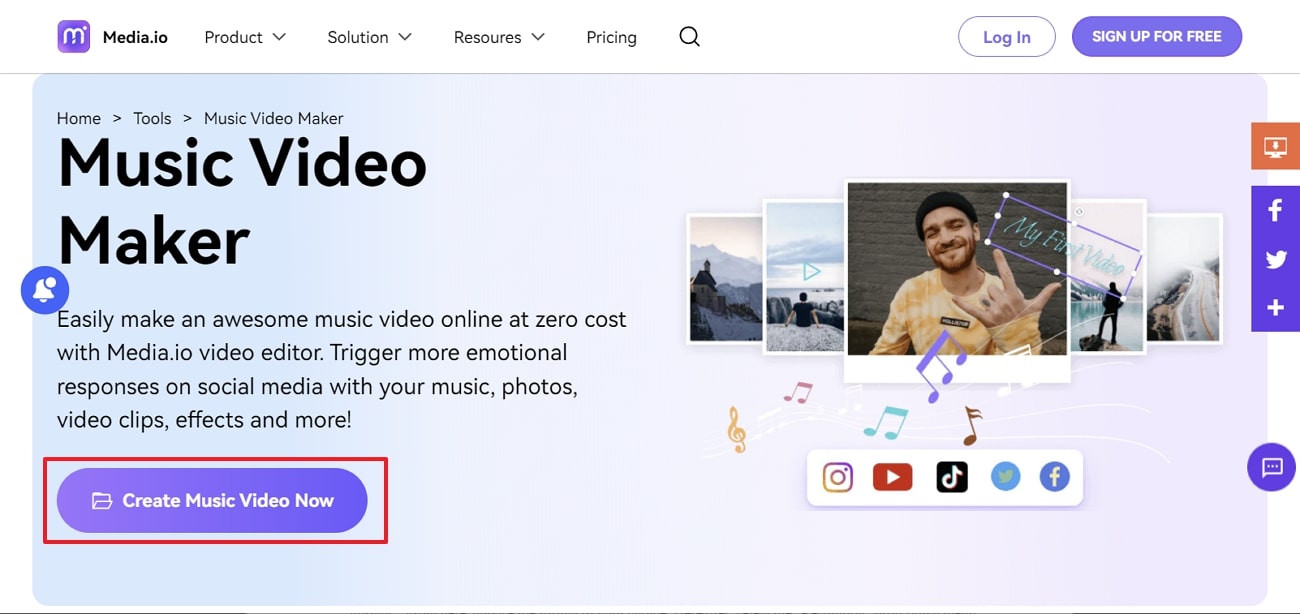Expand the Solution dropdown

(x=369, y=37)
